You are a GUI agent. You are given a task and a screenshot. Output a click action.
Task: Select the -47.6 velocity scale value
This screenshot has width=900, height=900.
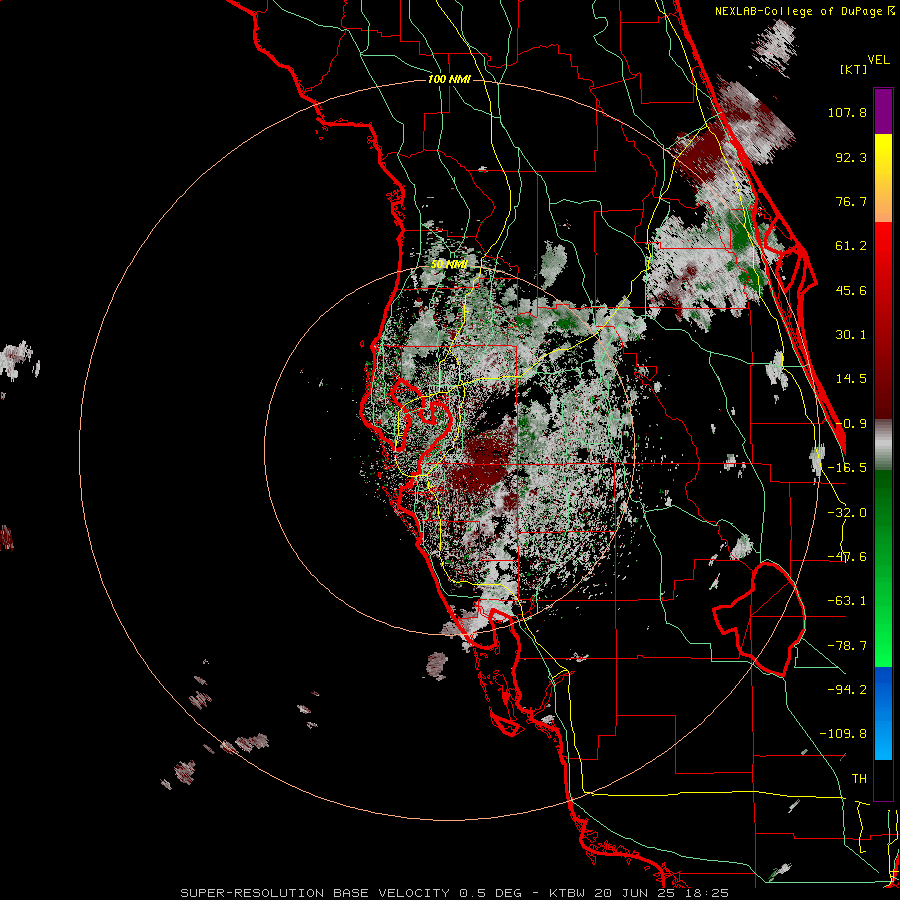pos(847,557)
